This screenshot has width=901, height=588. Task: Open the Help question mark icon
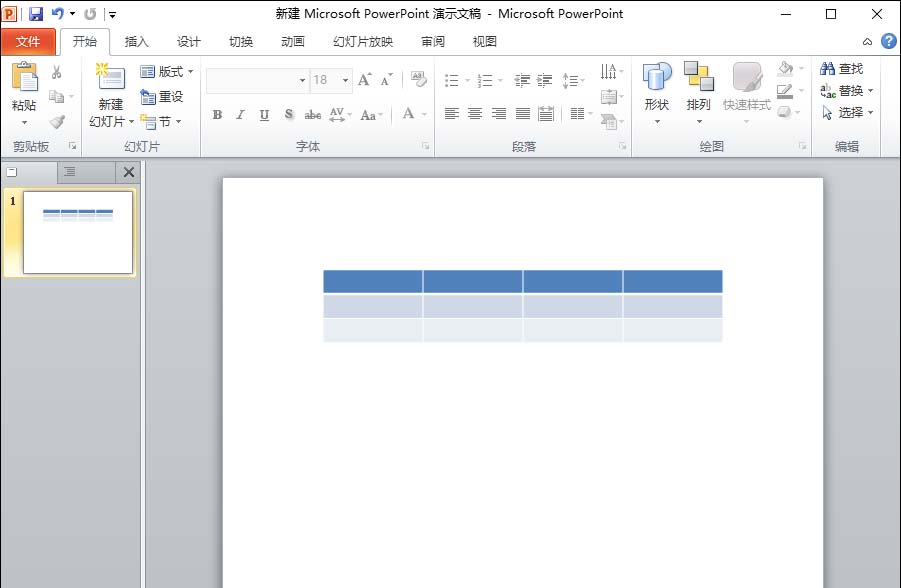click(x=888, y=41)
